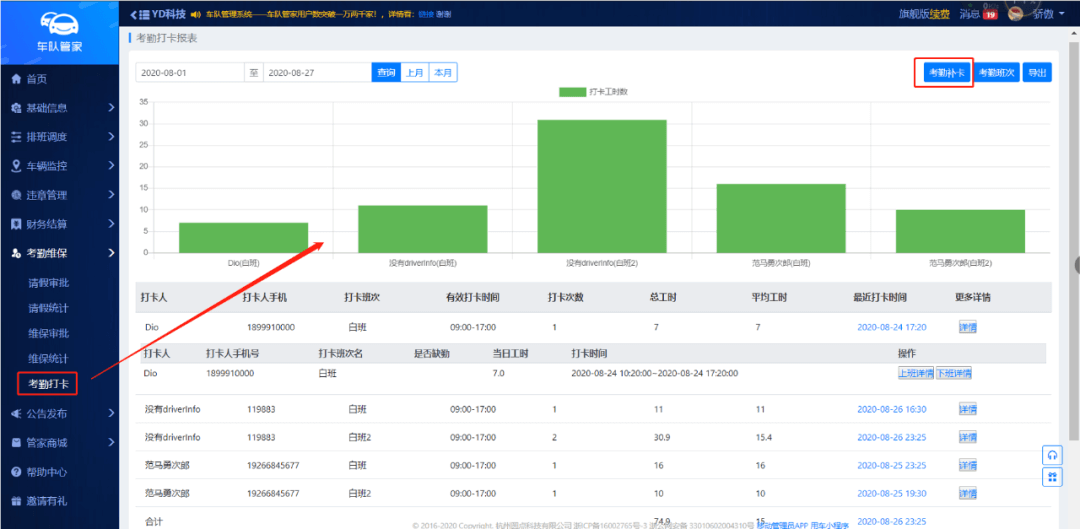Click the speaker announcement icon in top bar
The width and height of the screenshot is (1080, 529).
tap(196, 14)
